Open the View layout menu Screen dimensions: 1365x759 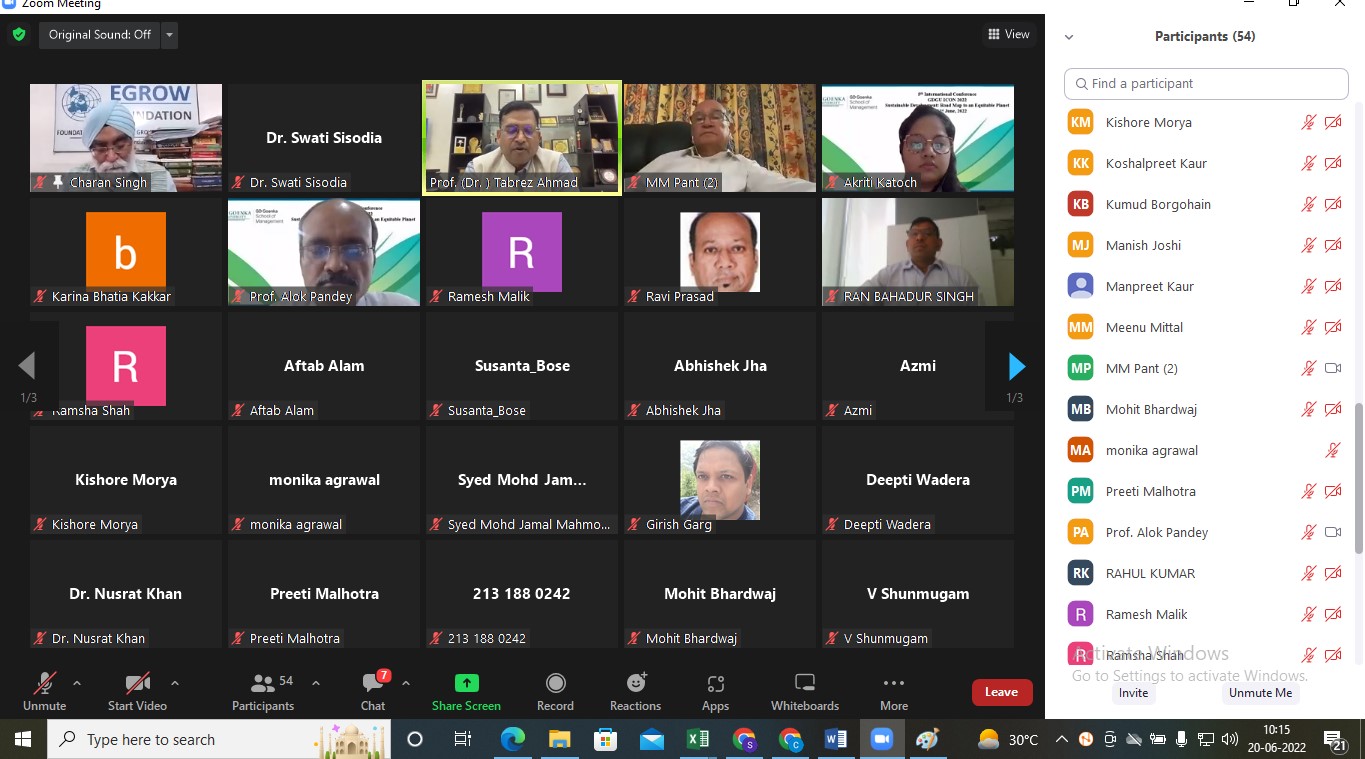click(x=1008, y=35)
